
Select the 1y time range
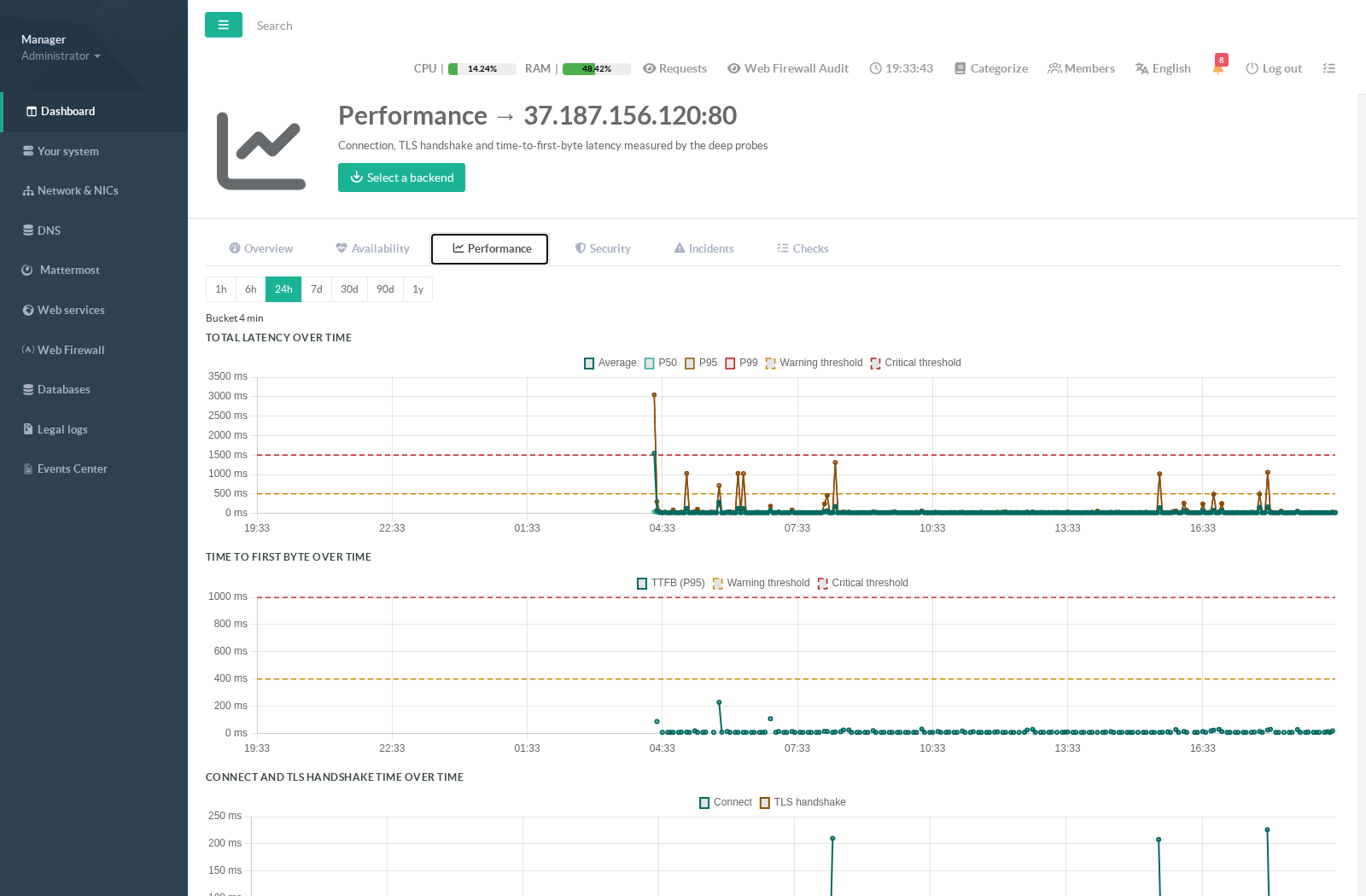pos(418,289)
